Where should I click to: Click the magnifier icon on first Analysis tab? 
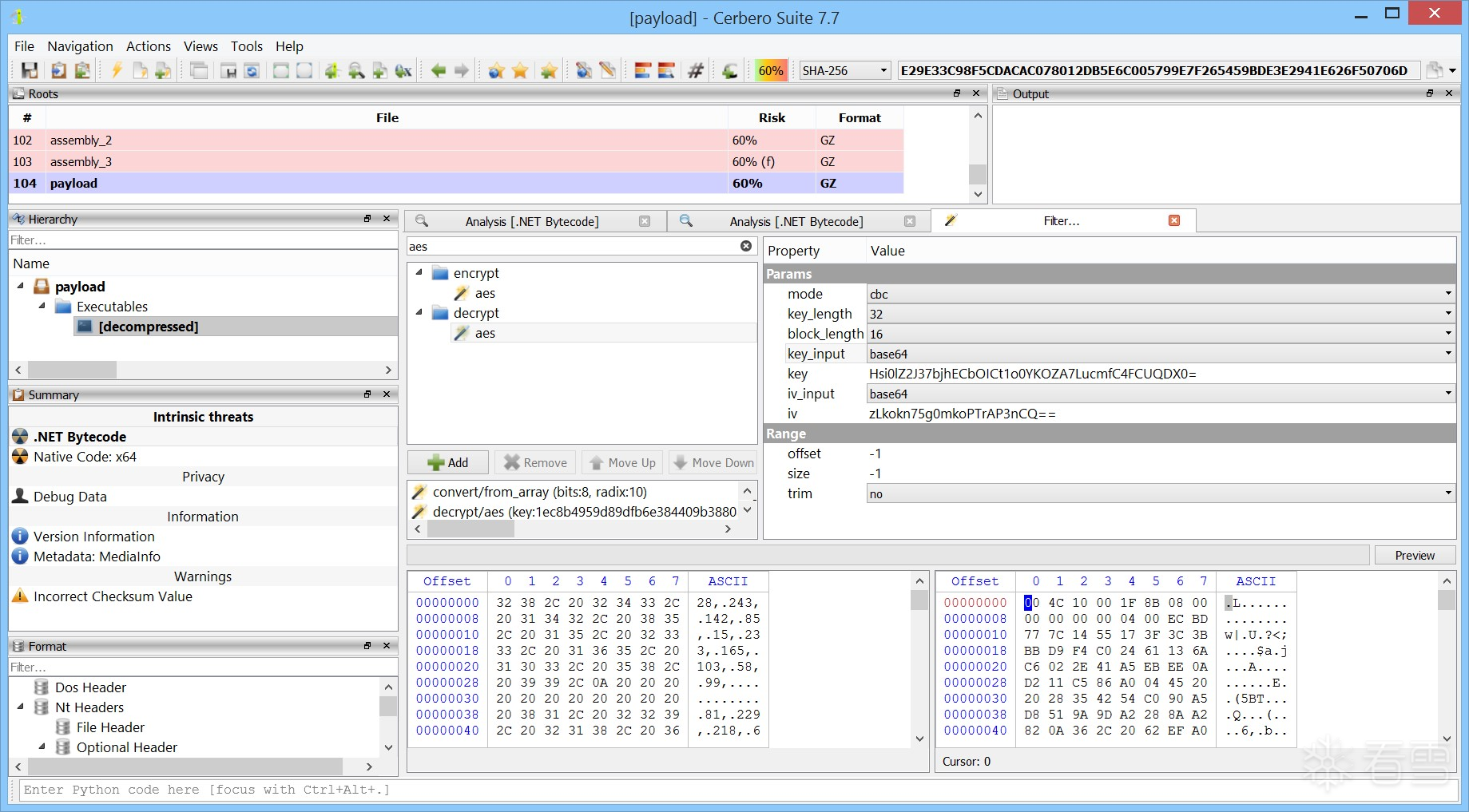pyautogui.click(x=422, y=221)
